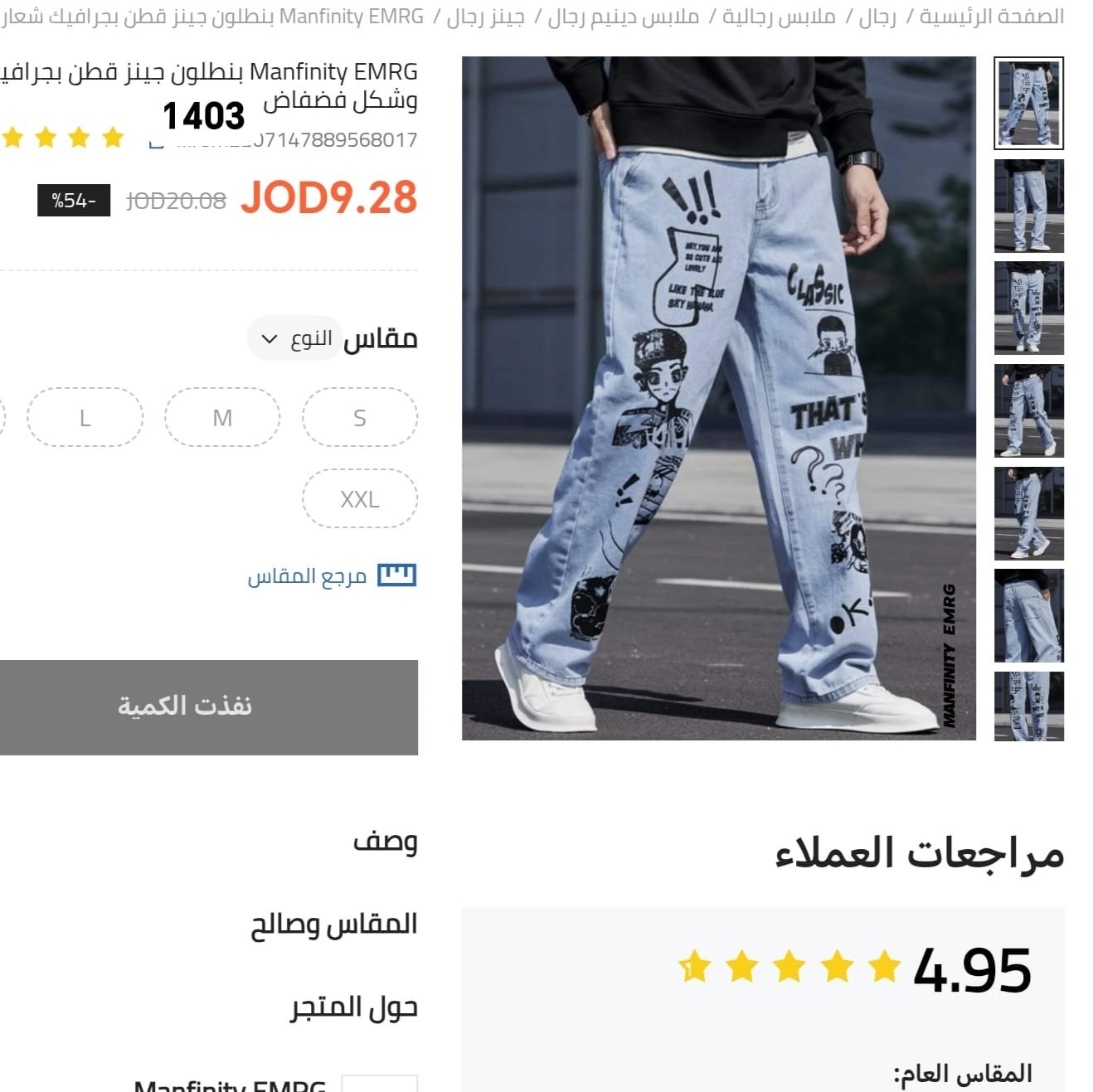Viewport: 1093px width, 1092px height.
Task: Select size M
Action: click(x=222, y=418)
